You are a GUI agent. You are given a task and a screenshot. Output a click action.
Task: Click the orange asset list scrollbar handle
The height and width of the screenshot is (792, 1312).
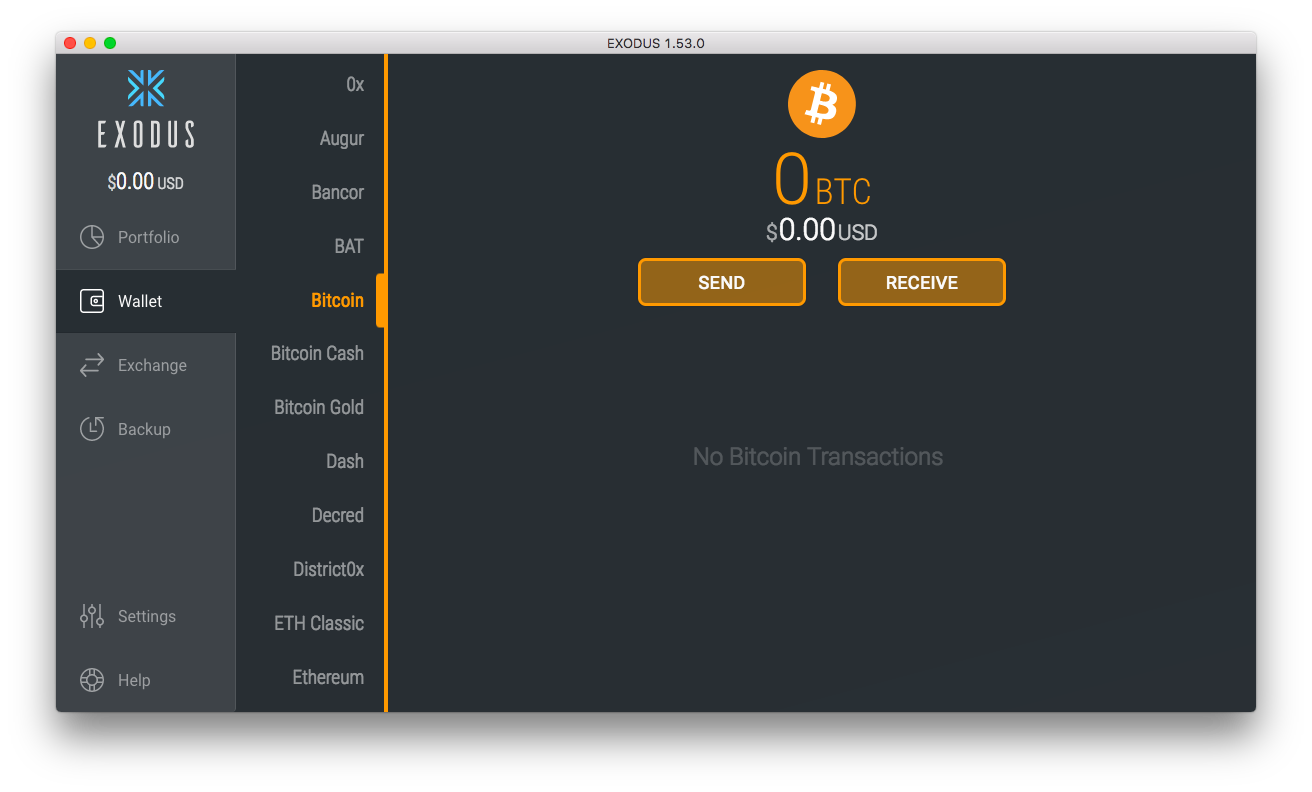click(380, 300)
